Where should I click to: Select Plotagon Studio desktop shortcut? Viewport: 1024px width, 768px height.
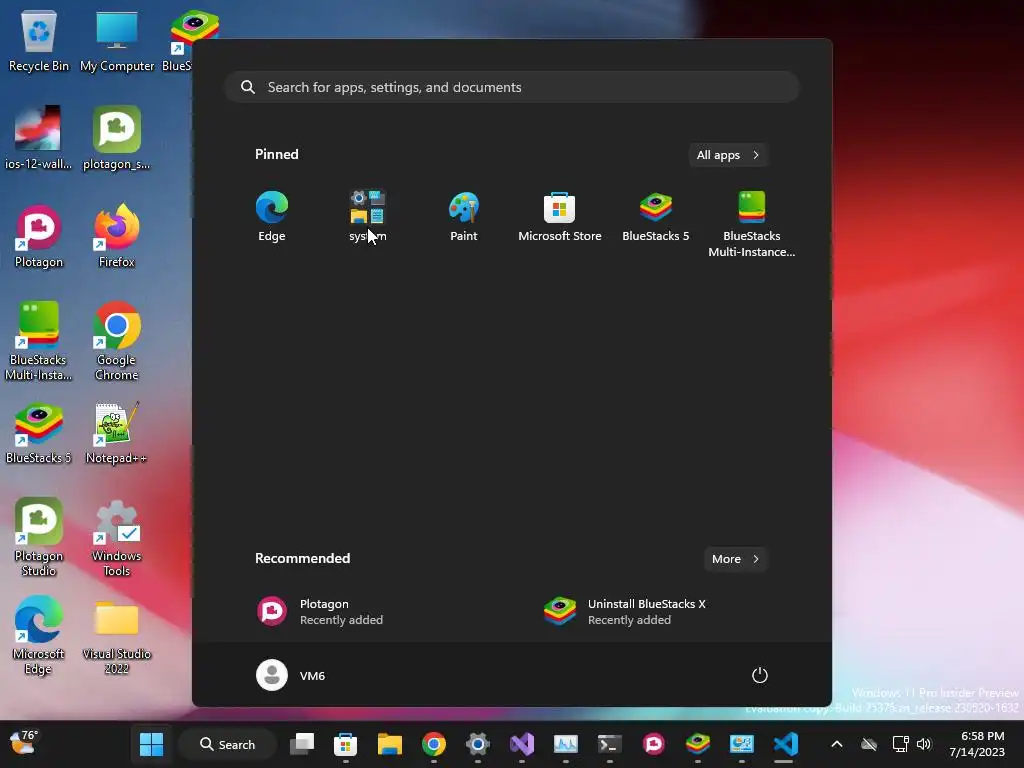coord(39,537)
